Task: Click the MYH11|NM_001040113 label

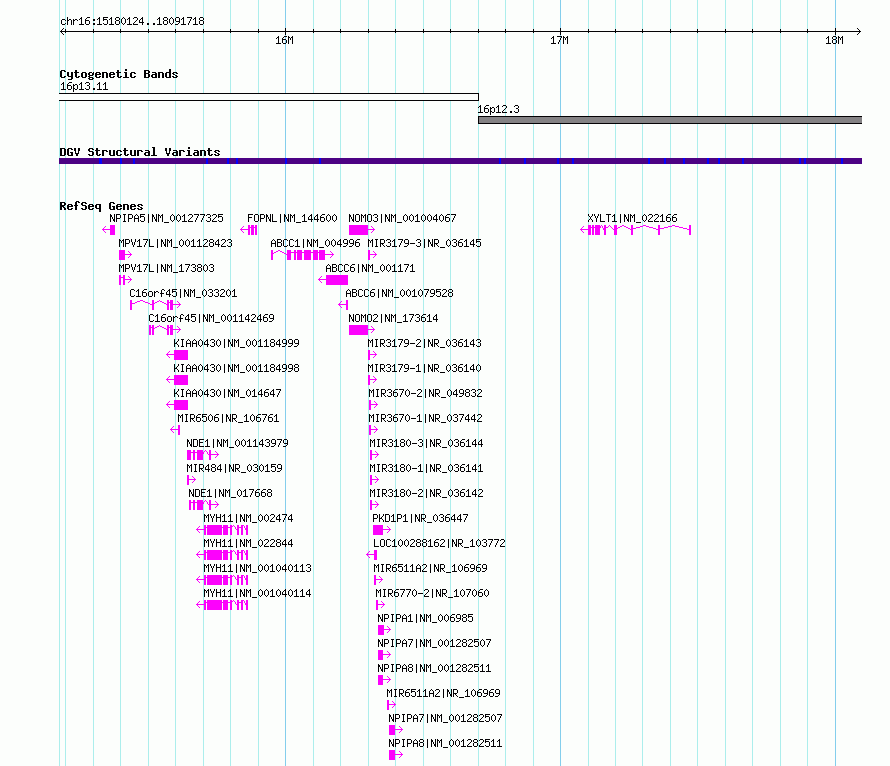Action: (257, 568)
